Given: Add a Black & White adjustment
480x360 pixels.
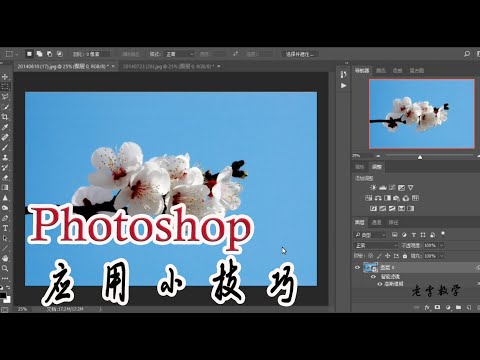Looking at the screenshot, I should coord(387,198).
